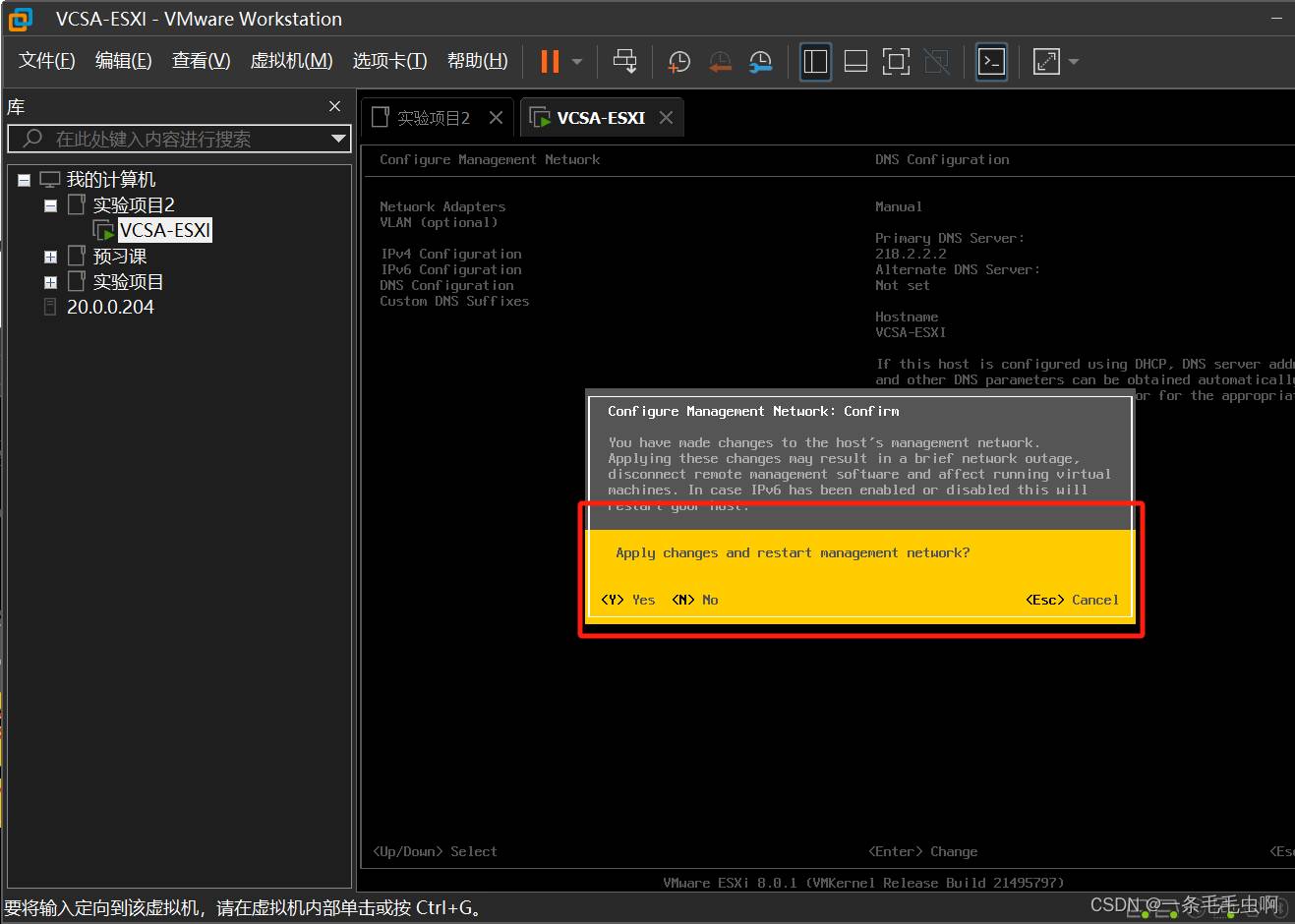Switch to the 实验项目2 tab

point(433,118)
